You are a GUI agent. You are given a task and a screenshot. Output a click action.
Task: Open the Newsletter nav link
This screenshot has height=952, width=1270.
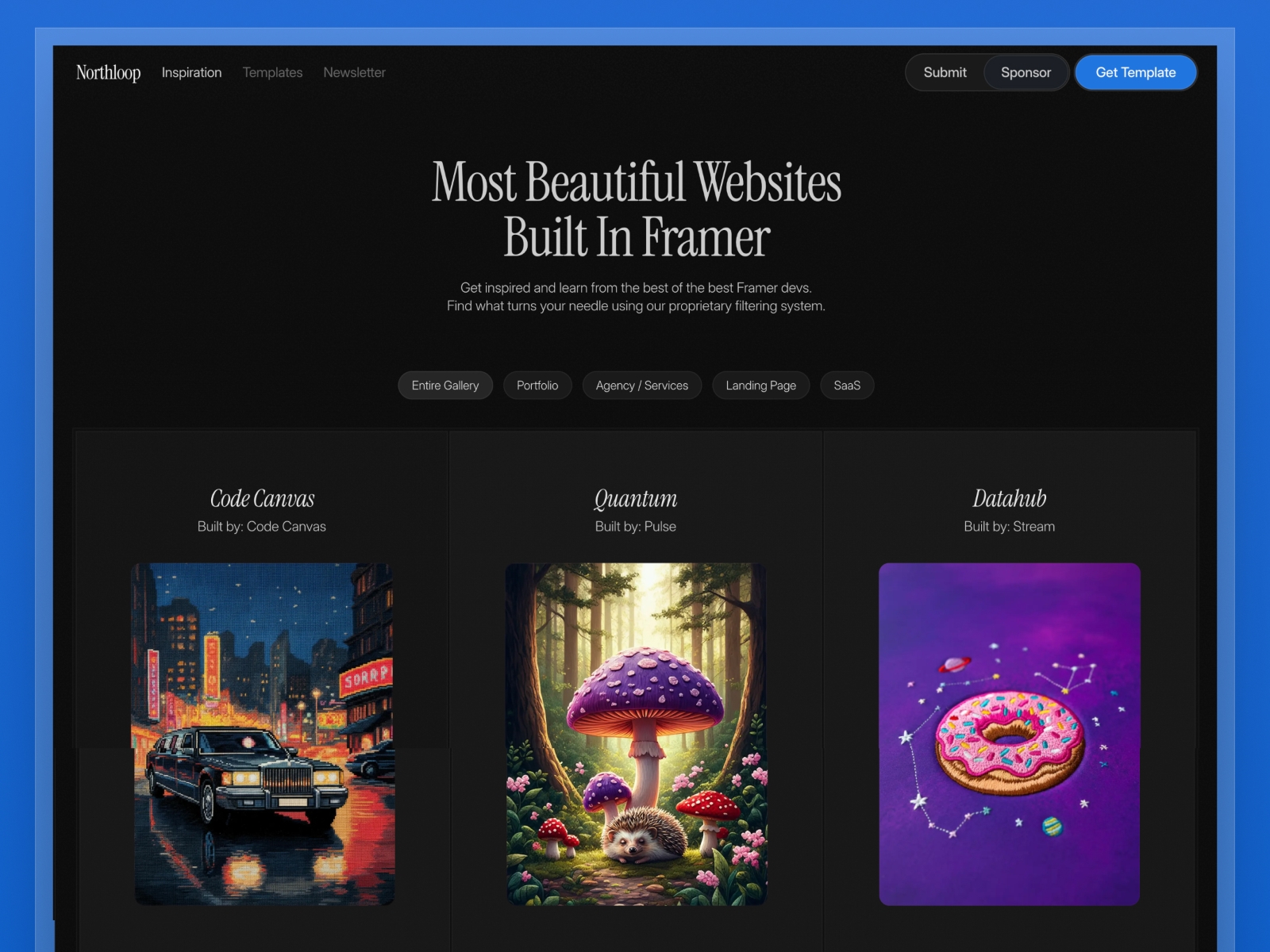pyautogui.click(x=354, y=72)
